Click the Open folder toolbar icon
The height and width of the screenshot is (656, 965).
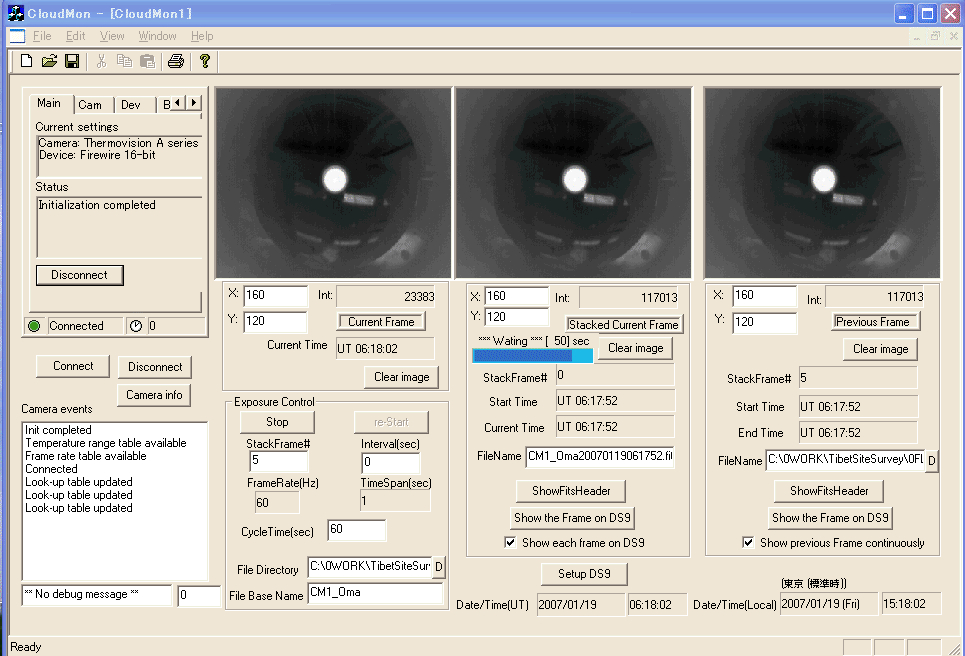point(49,61)
